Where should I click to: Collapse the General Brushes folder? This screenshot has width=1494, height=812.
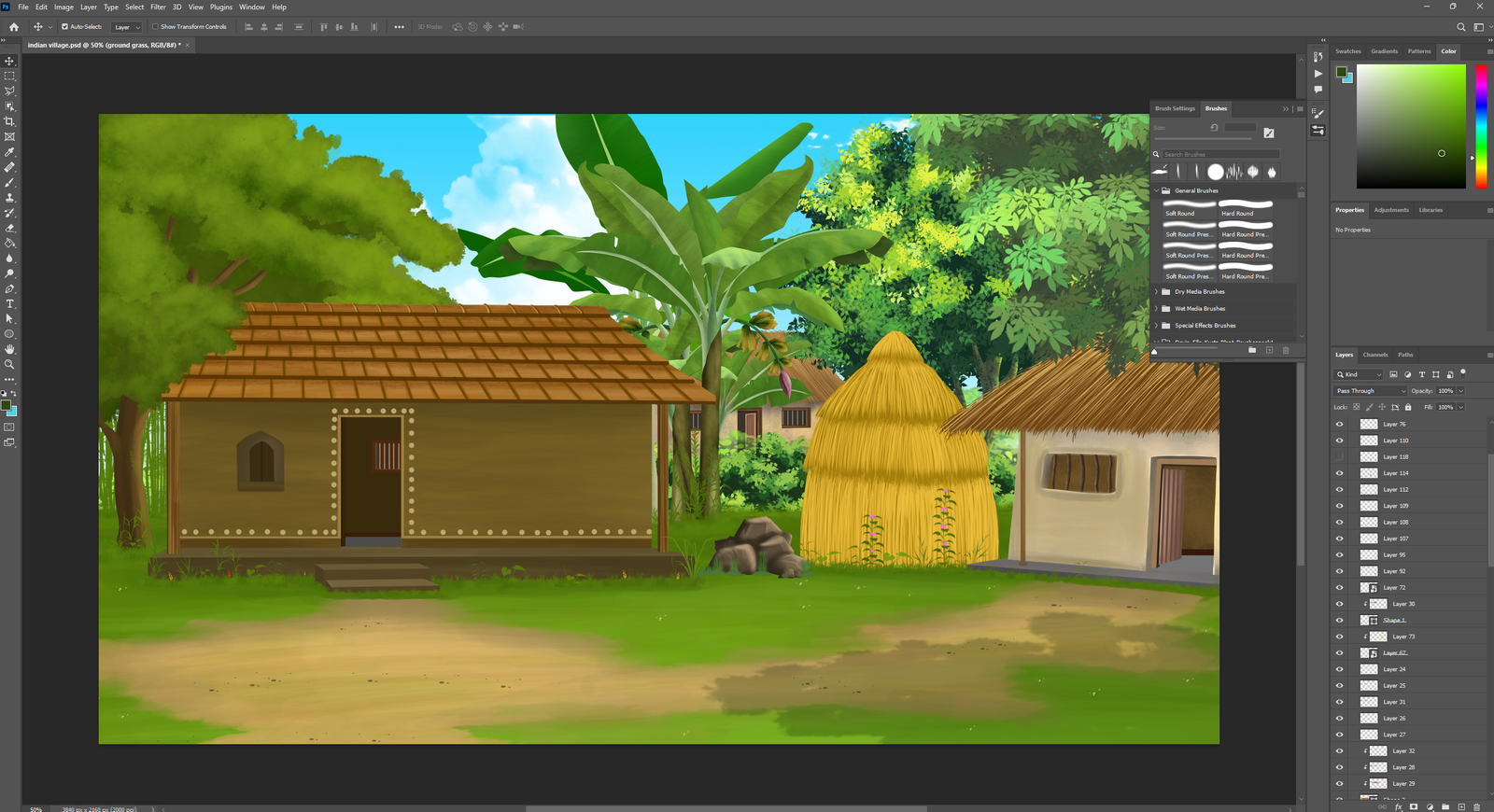click(x=1156, y=190)
